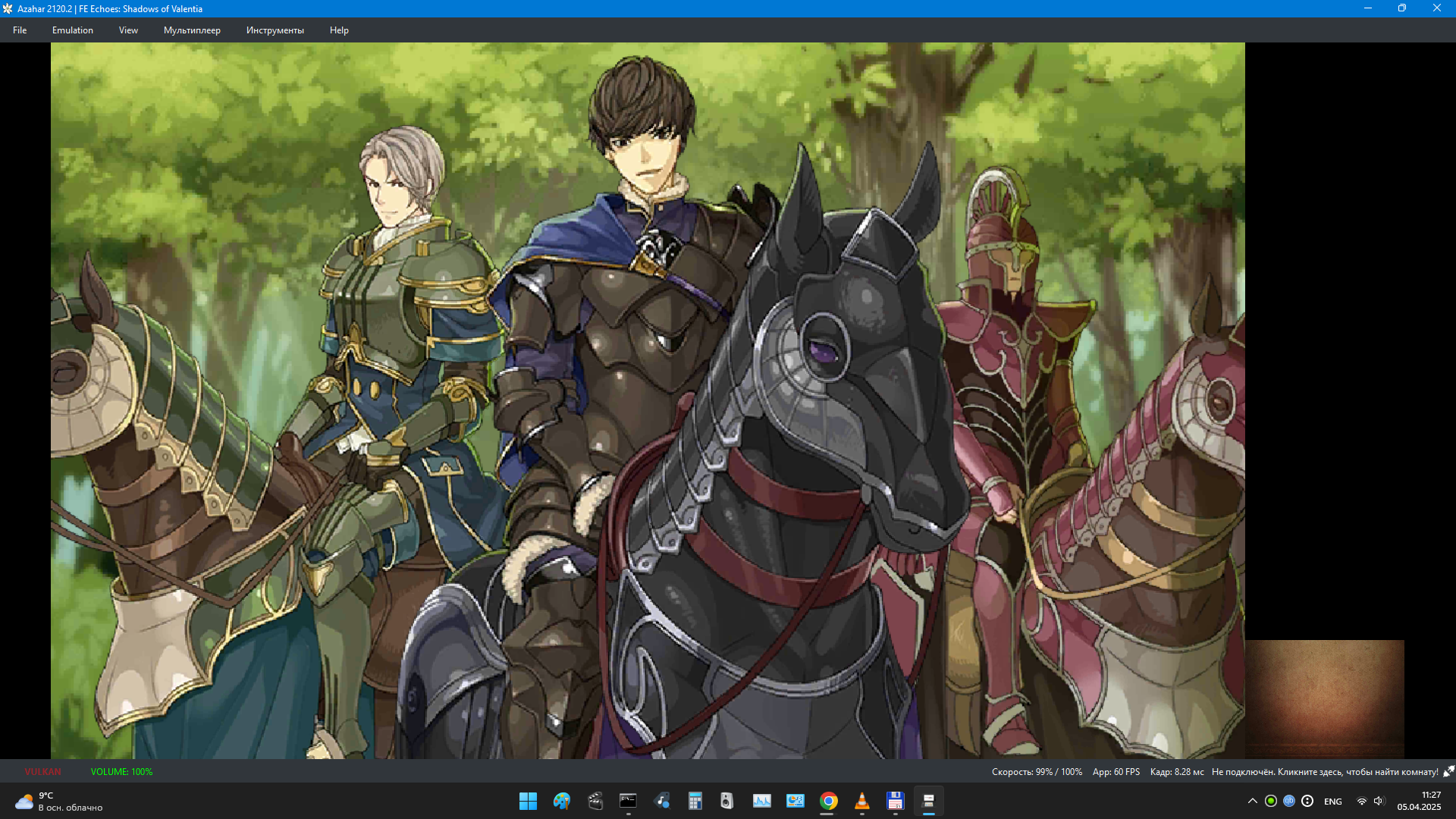
Task: Switch the ENG input language
Action: tap(1333, 802)
